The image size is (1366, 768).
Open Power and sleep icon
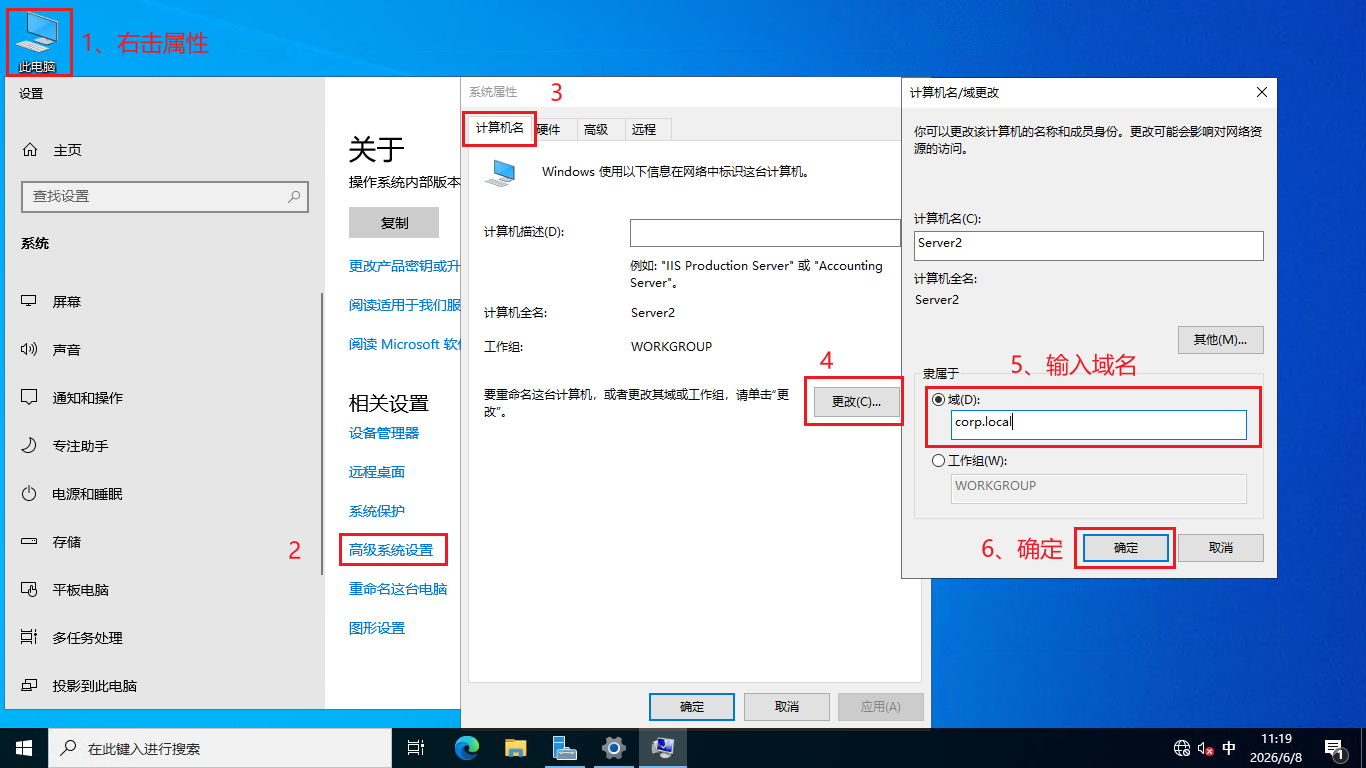point(30,494)
